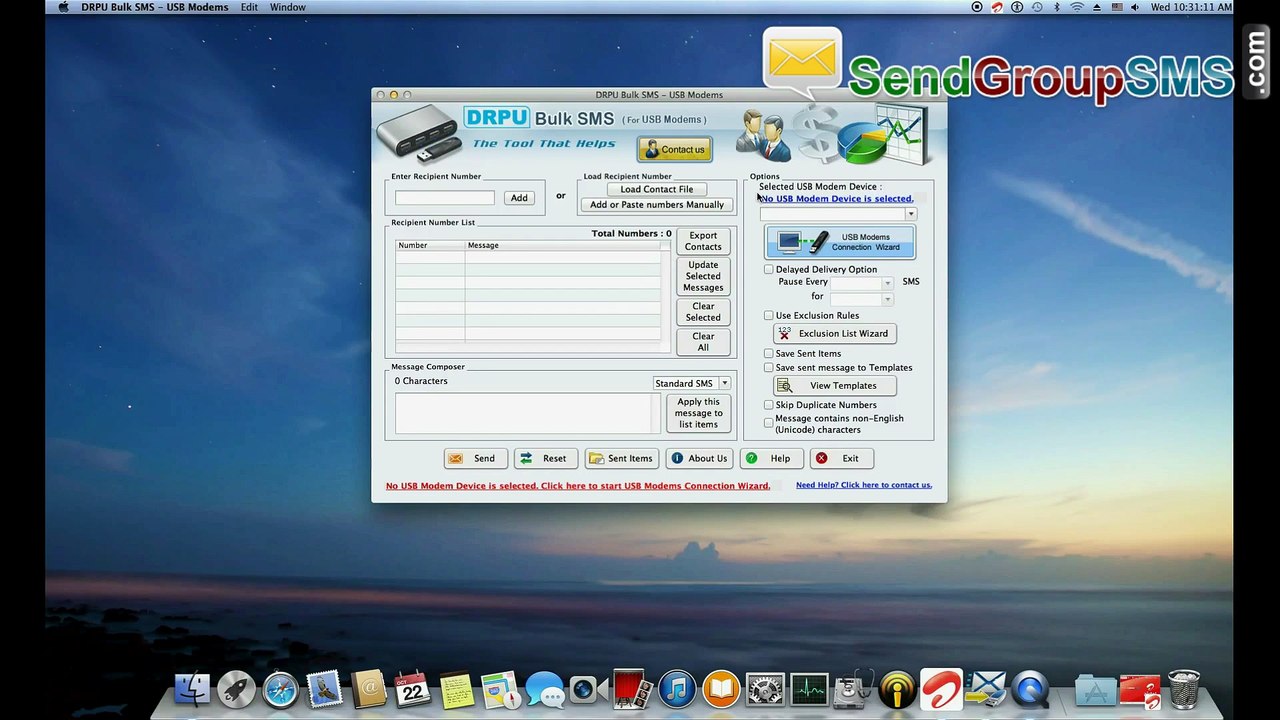Click the Bluetooth menu bar icon
The image size is (1280, 720).
click(x=1057, y=7)
